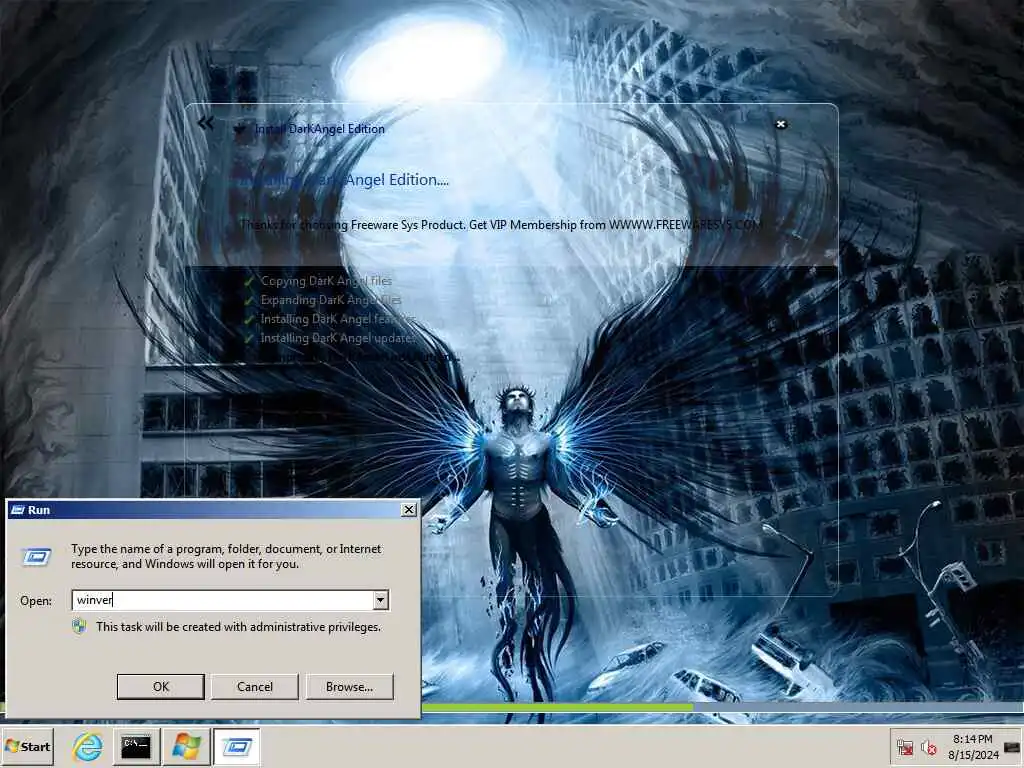Click the green installation progress bar
This screenshot has height=768, width=1024.
[557, 707]
